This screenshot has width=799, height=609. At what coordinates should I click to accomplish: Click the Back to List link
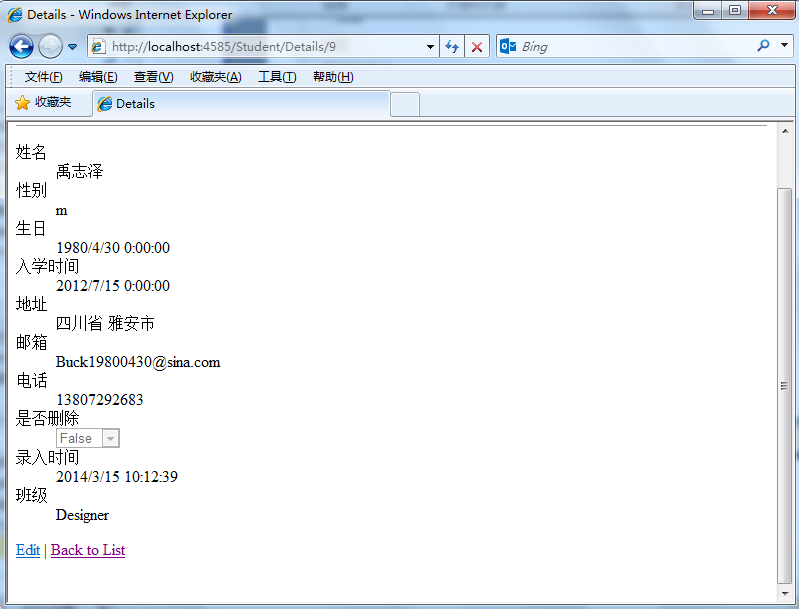tap(88, 550)
